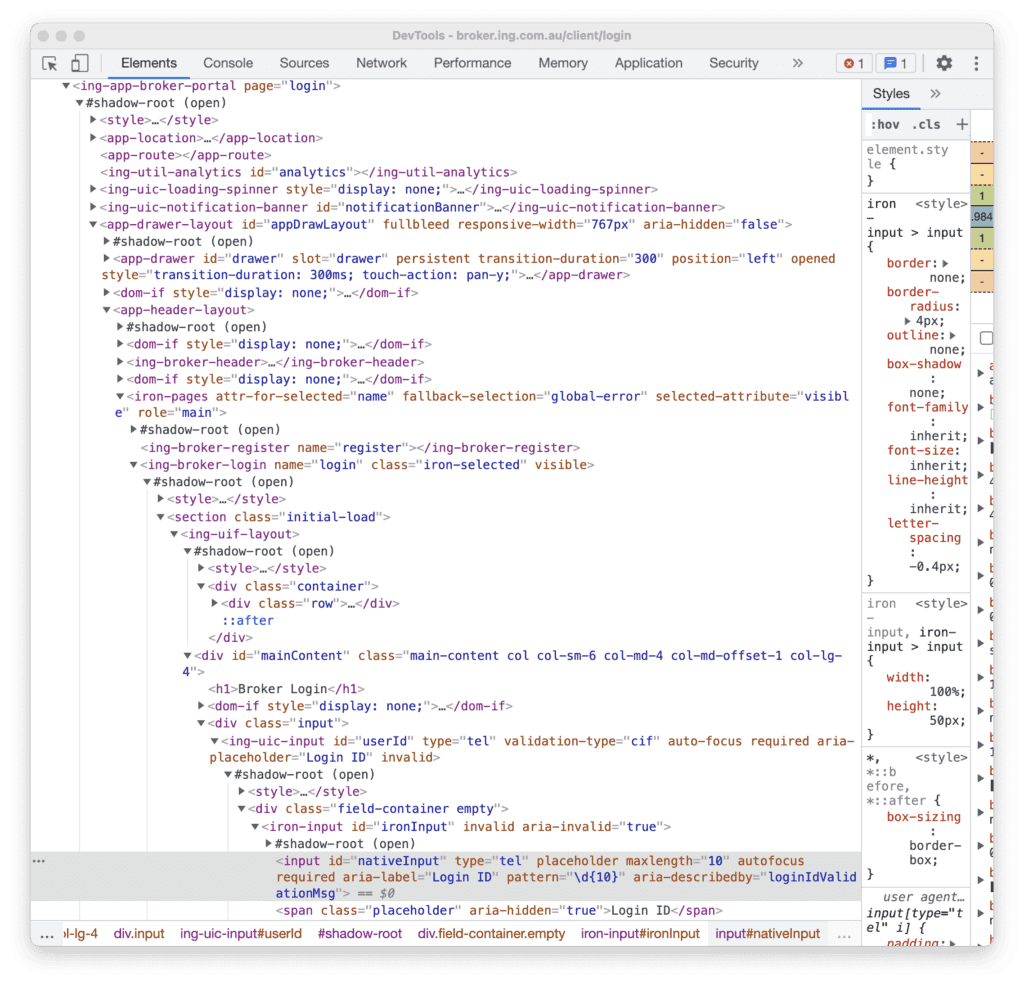Open the red error count badge
The height and width of the screenshot is (984, 1024).
pyautogui.click(x=854, y=63)
